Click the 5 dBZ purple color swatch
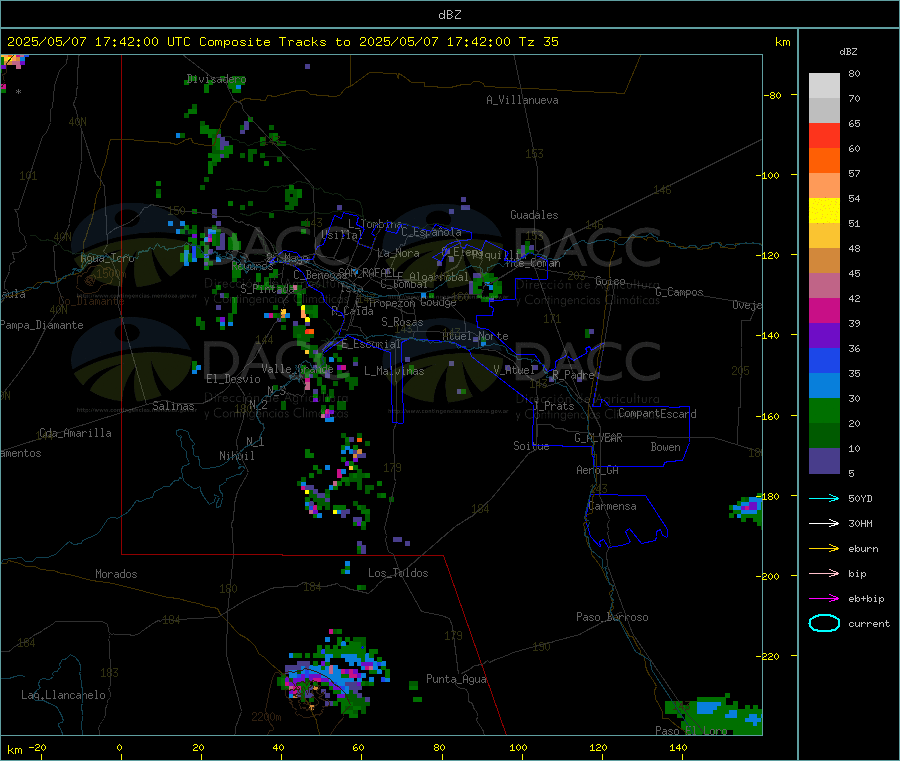 click(824, 461)
